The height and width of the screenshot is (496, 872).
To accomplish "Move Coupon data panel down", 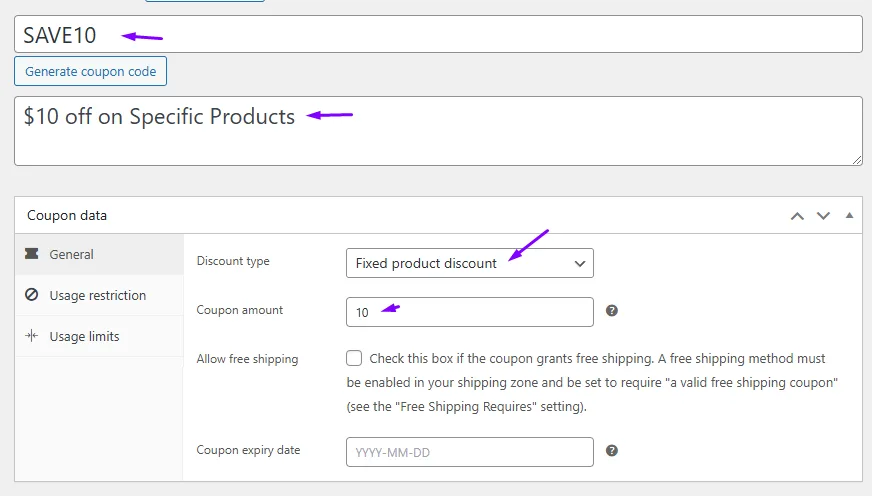I will click(x=824, y=216).
